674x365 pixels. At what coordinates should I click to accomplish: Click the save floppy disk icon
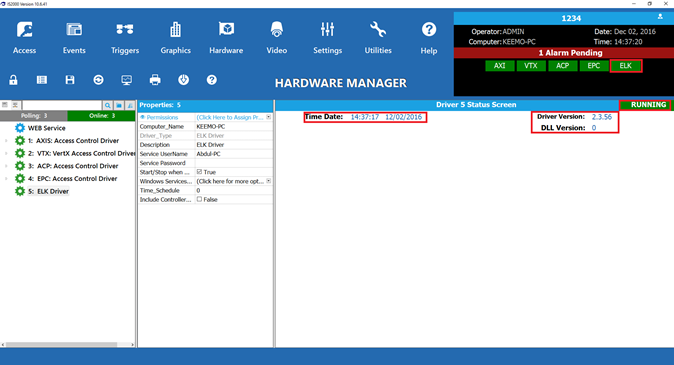pos(70,80)
